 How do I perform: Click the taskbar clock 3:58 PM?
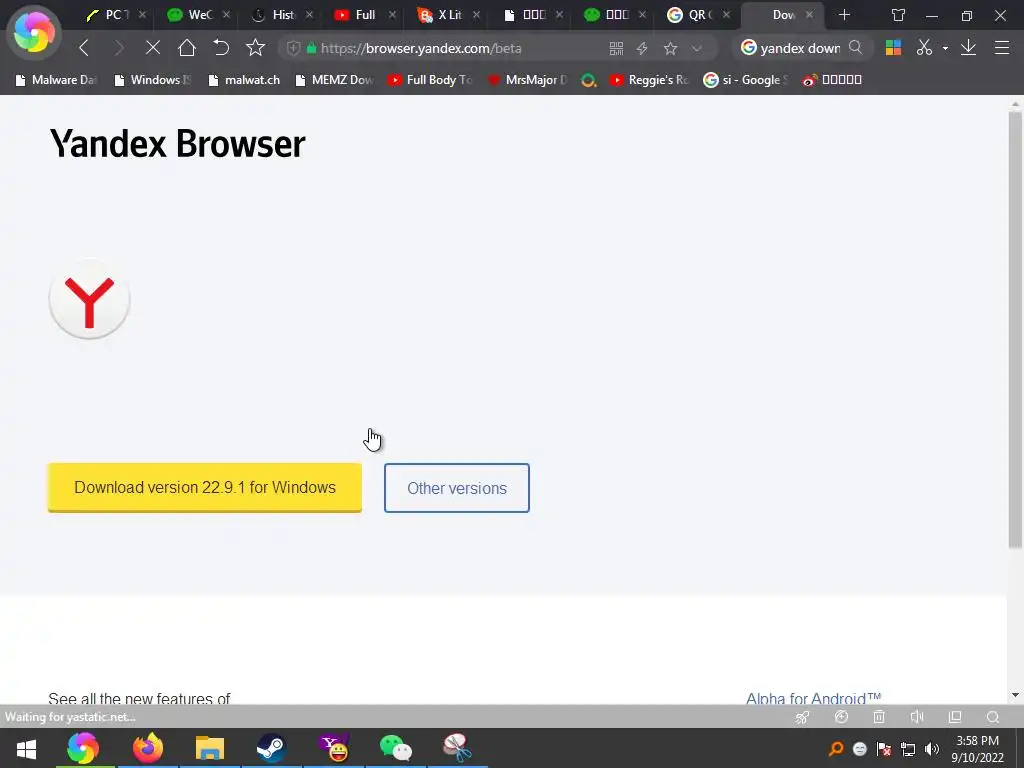point(977,749)
